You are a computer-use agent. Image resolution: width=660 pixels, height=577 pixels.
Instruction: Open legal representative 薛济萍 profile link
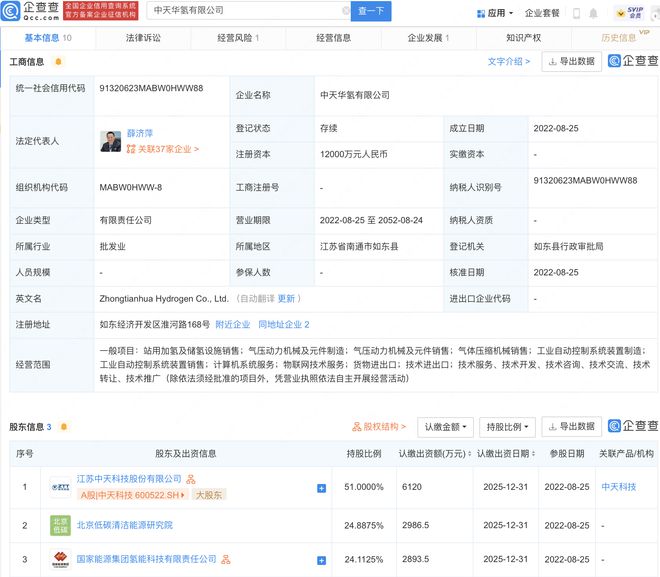[140, 133]
